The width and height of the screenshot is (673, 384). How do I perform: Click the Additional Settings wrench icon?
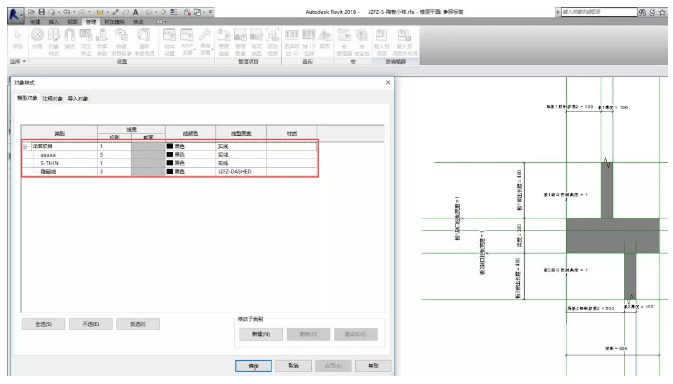[205, 42]
